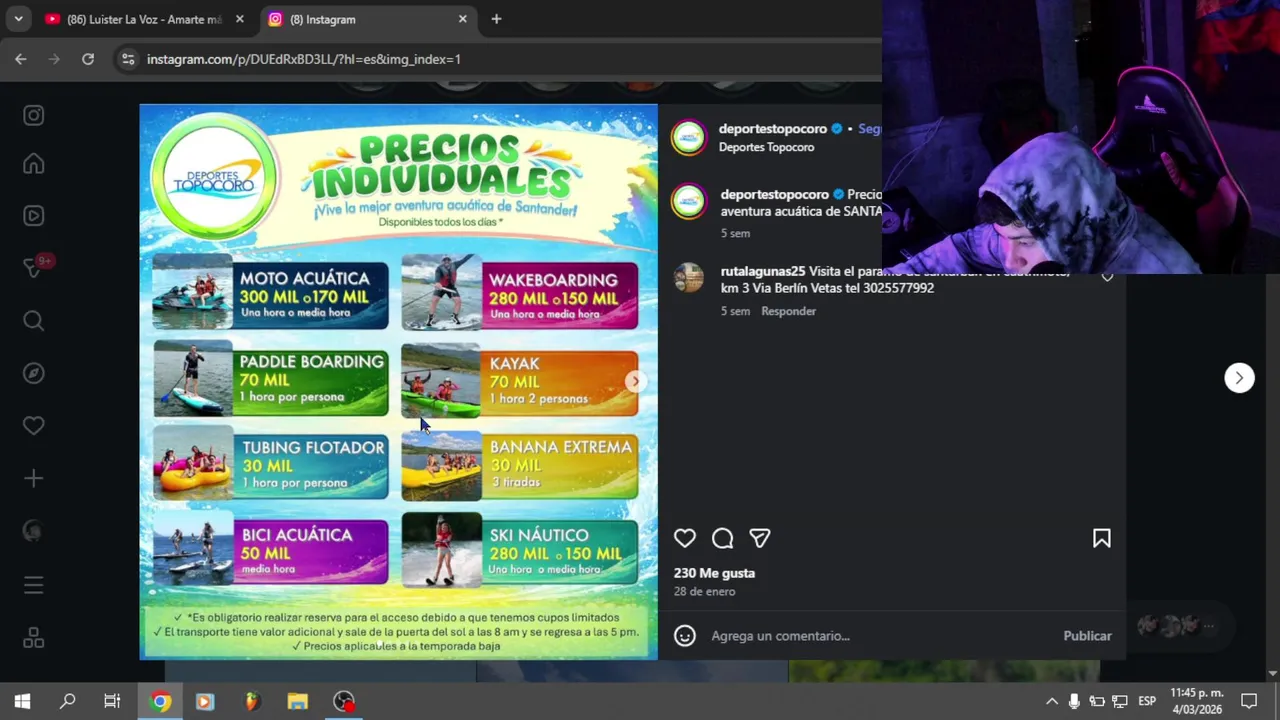
Task: Open Meta apps grid icon in sidebar
Action: point(33,637)
